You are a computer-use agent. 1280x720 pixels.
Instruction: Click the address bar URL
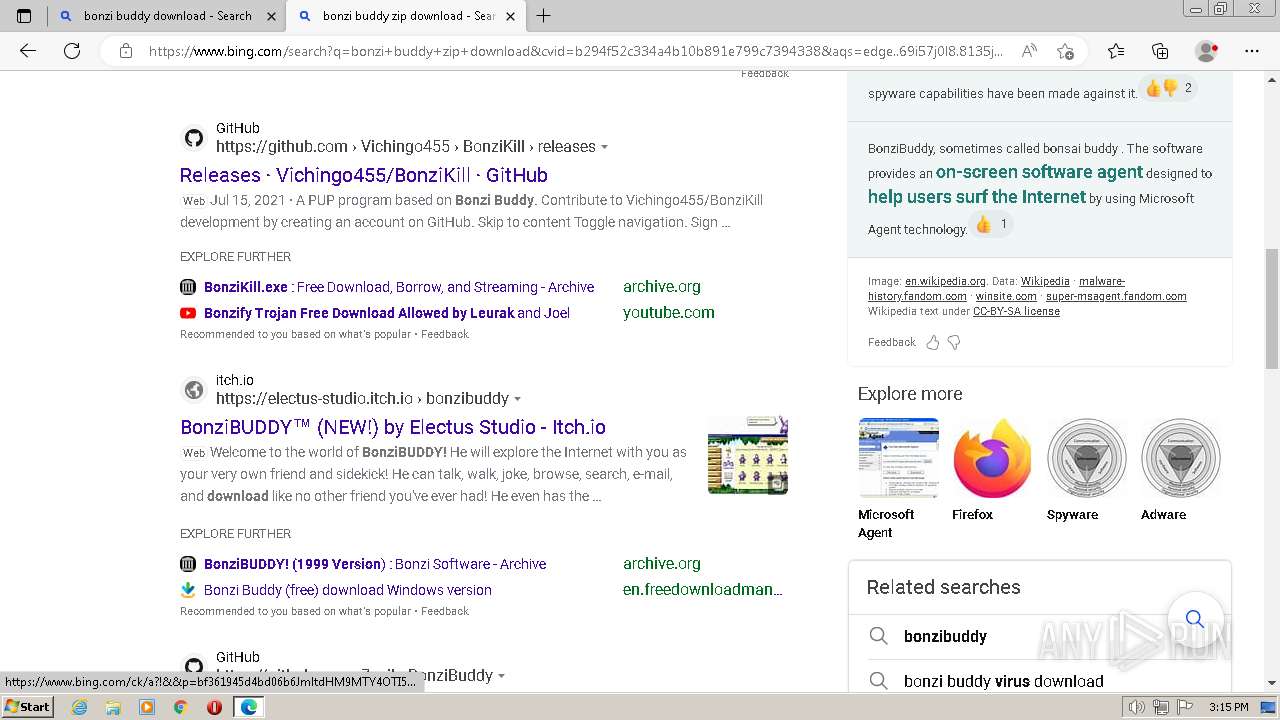click(x=575, y=51)
